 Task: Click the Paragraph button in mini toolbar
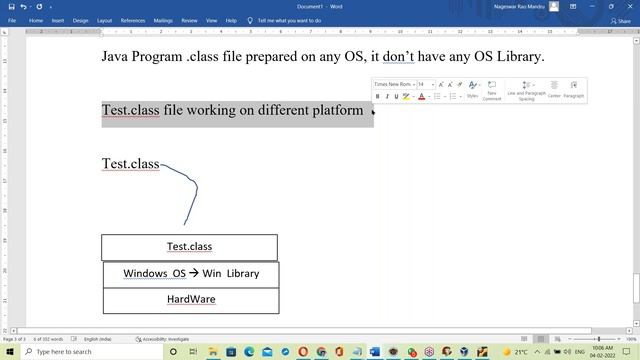(x=573, y=89)
